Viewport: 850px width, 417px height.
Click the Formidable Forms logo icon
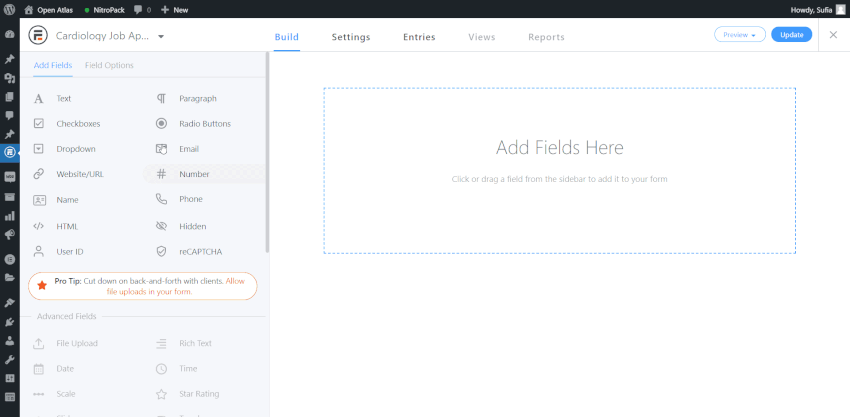click(37, 36)
